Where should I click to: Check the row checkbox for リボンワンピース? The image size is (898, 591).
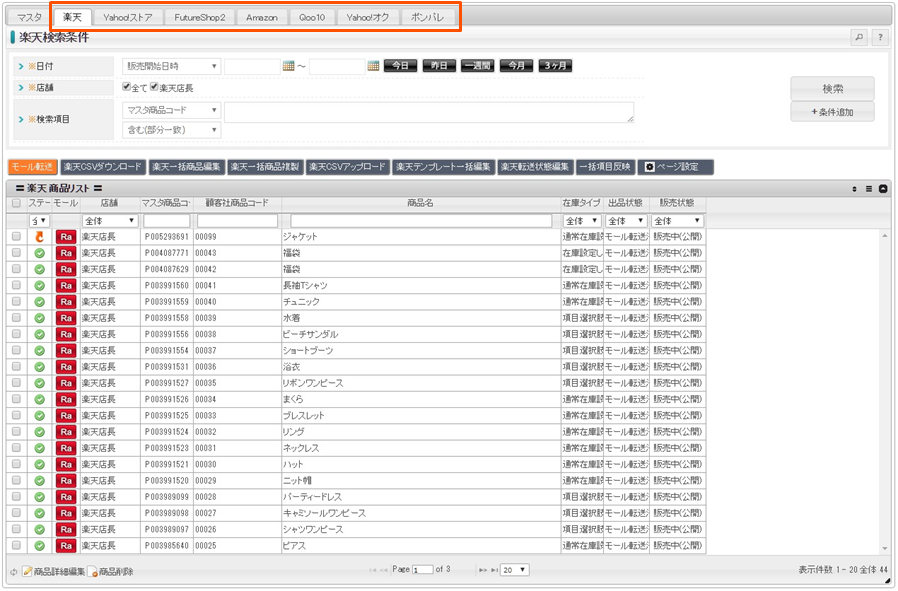point(16,383)
